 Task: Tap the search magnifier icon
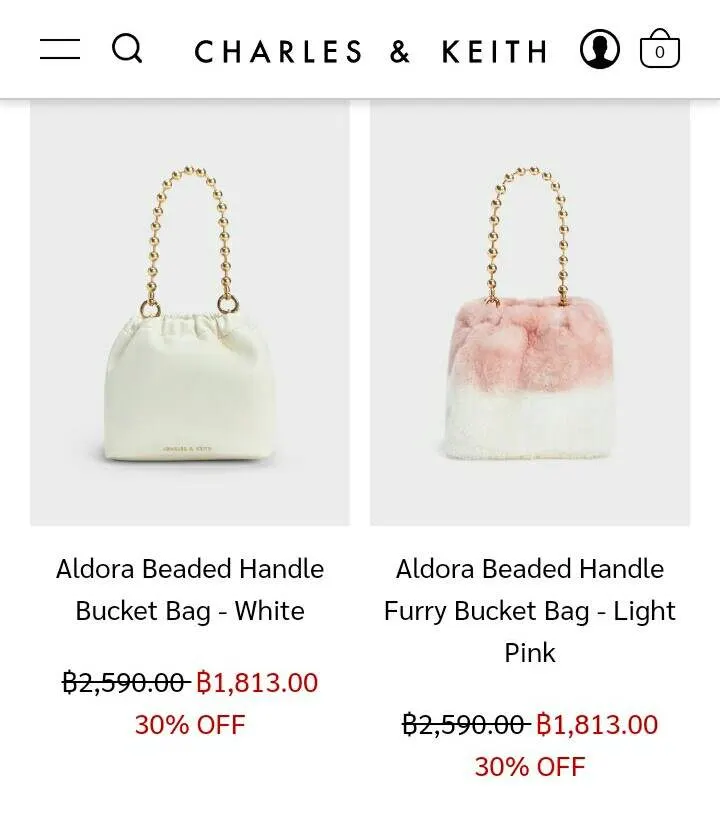(x=127, y=48)
